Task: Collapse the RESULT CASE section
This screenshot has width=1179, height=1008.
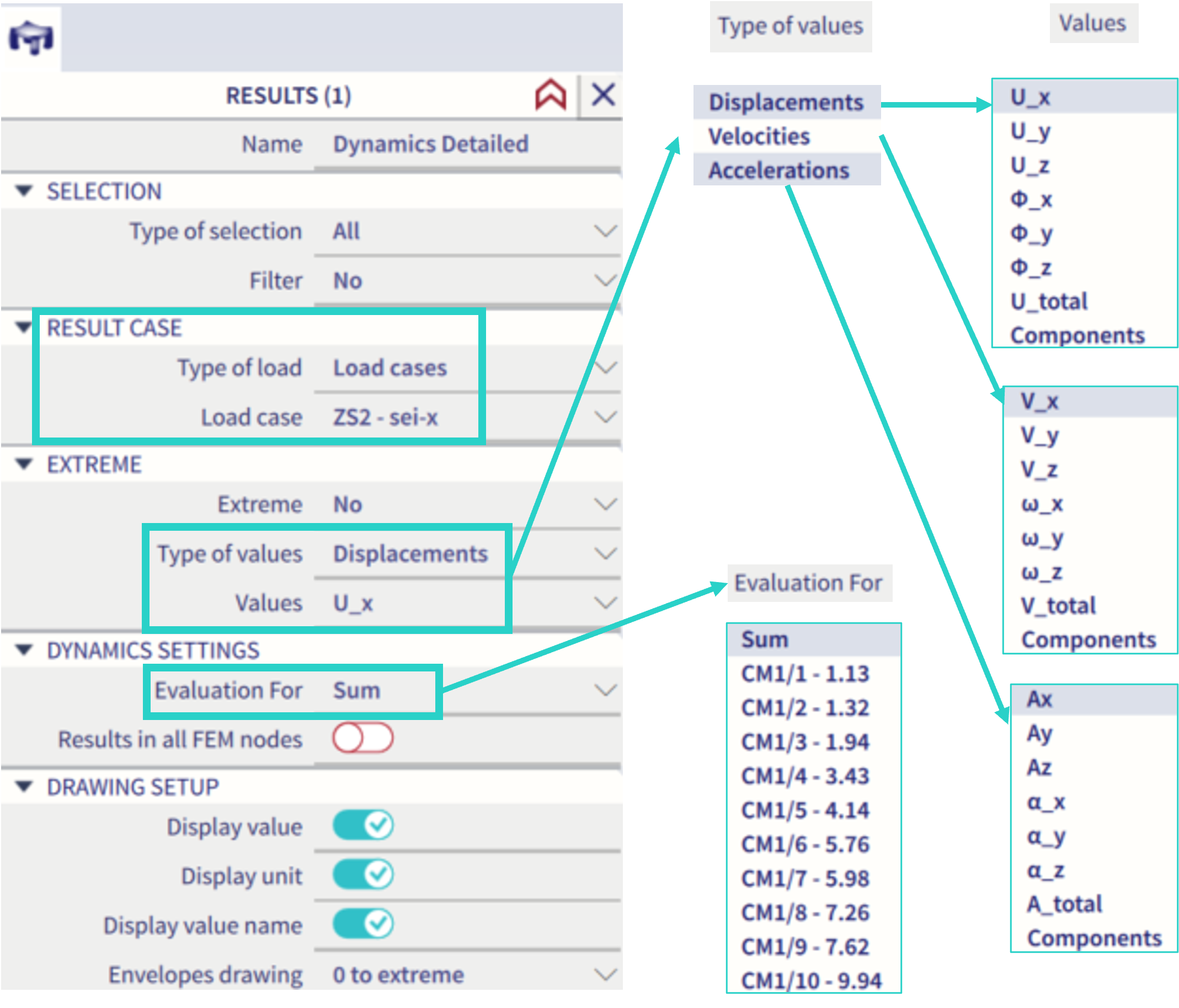Action: (x=24, y=328)
